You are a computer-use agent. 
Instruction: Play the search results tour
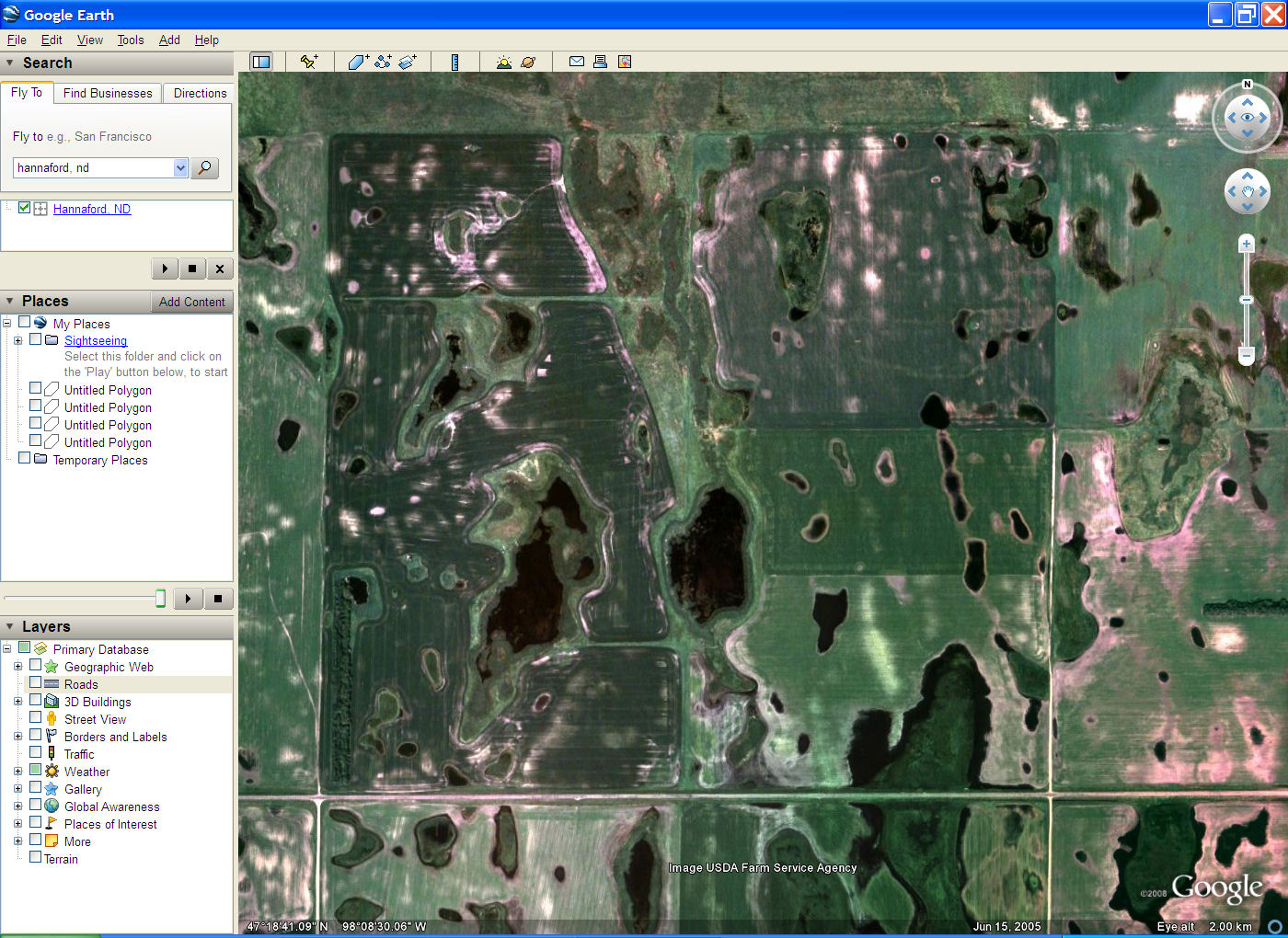click(x=165, y=269)
